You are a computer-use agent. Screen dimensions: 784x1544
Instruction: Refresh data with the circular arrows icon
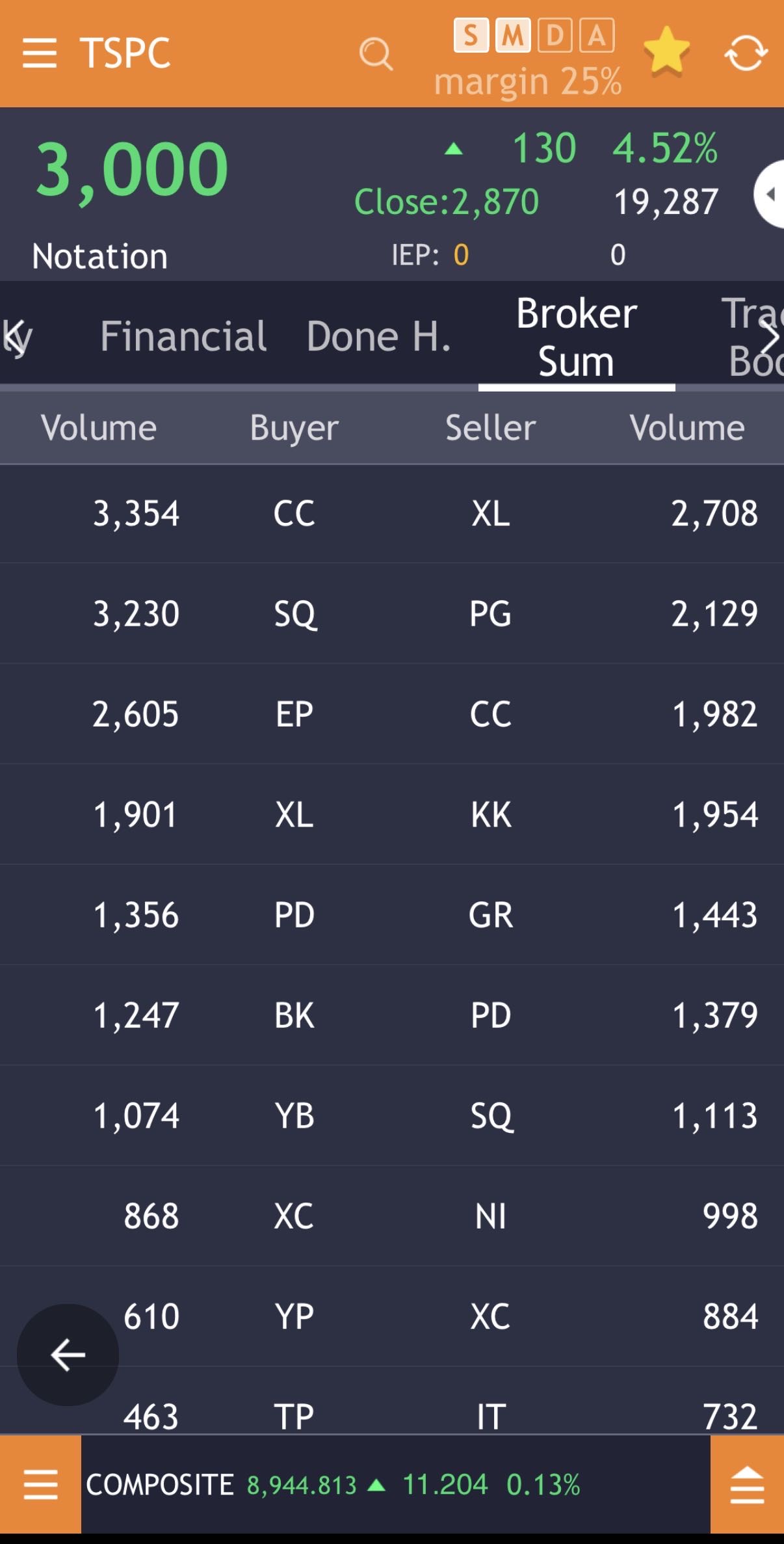coord(746,53)
